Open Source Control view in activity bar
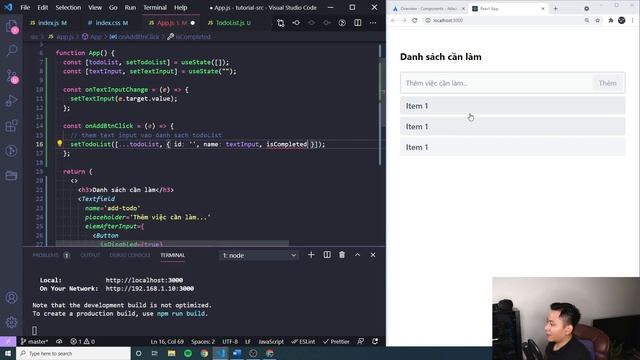The image size is (640, 360). 11,76
